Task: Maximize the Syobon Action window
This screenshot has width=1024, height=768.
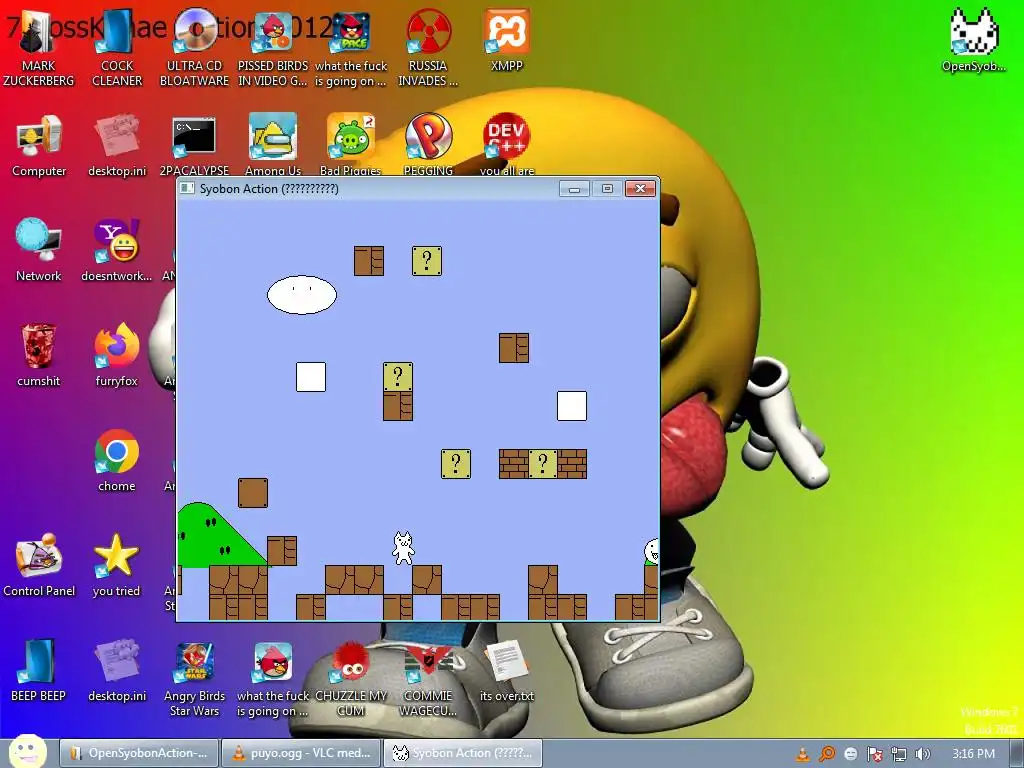Action: [x=607, y=189]
